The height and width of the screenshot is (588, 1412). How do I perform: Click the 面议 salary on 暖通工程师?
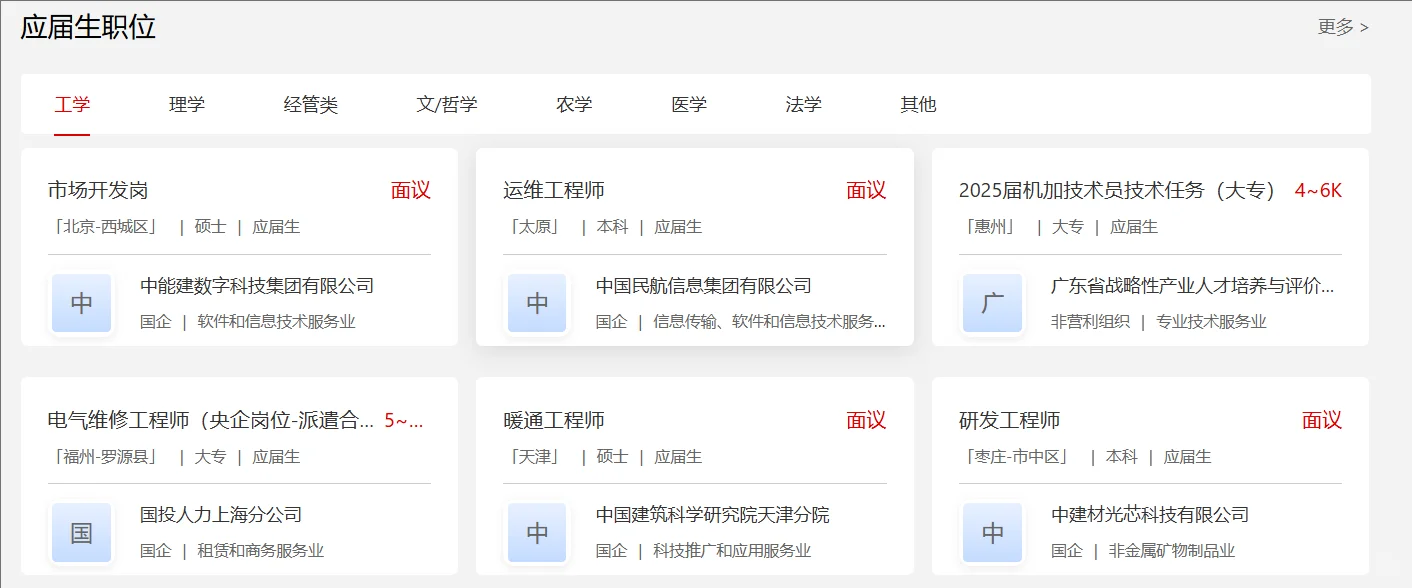click(866, 420)
